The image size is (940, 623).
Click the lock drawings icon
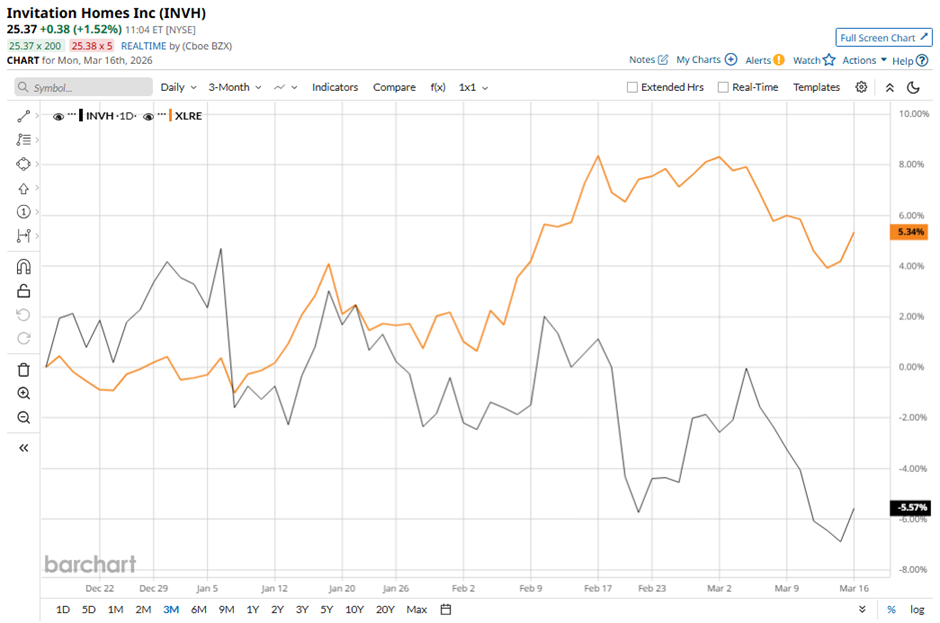point(24,291)
